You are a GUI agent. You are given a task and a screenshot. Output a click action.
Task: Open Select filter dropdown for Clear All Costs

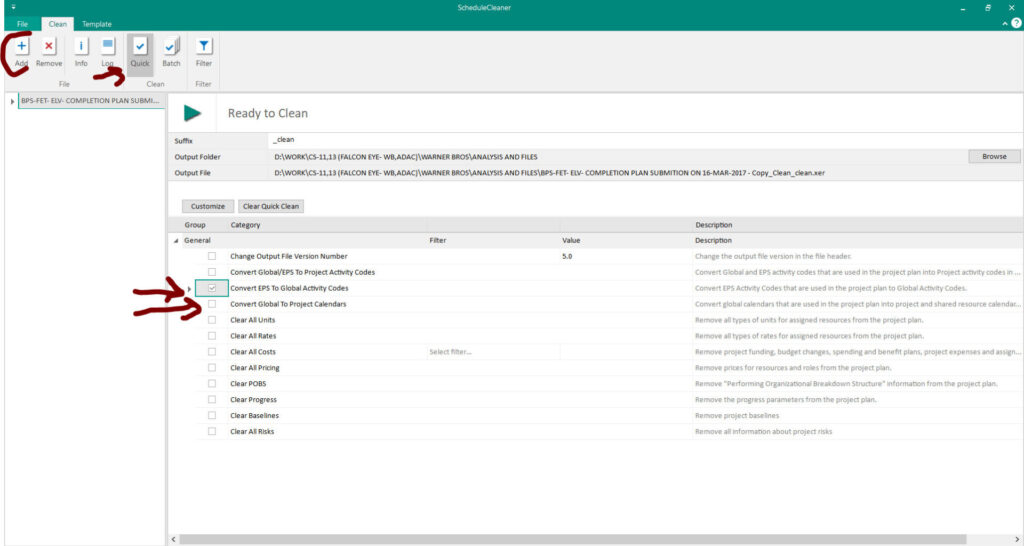[493, 352]
